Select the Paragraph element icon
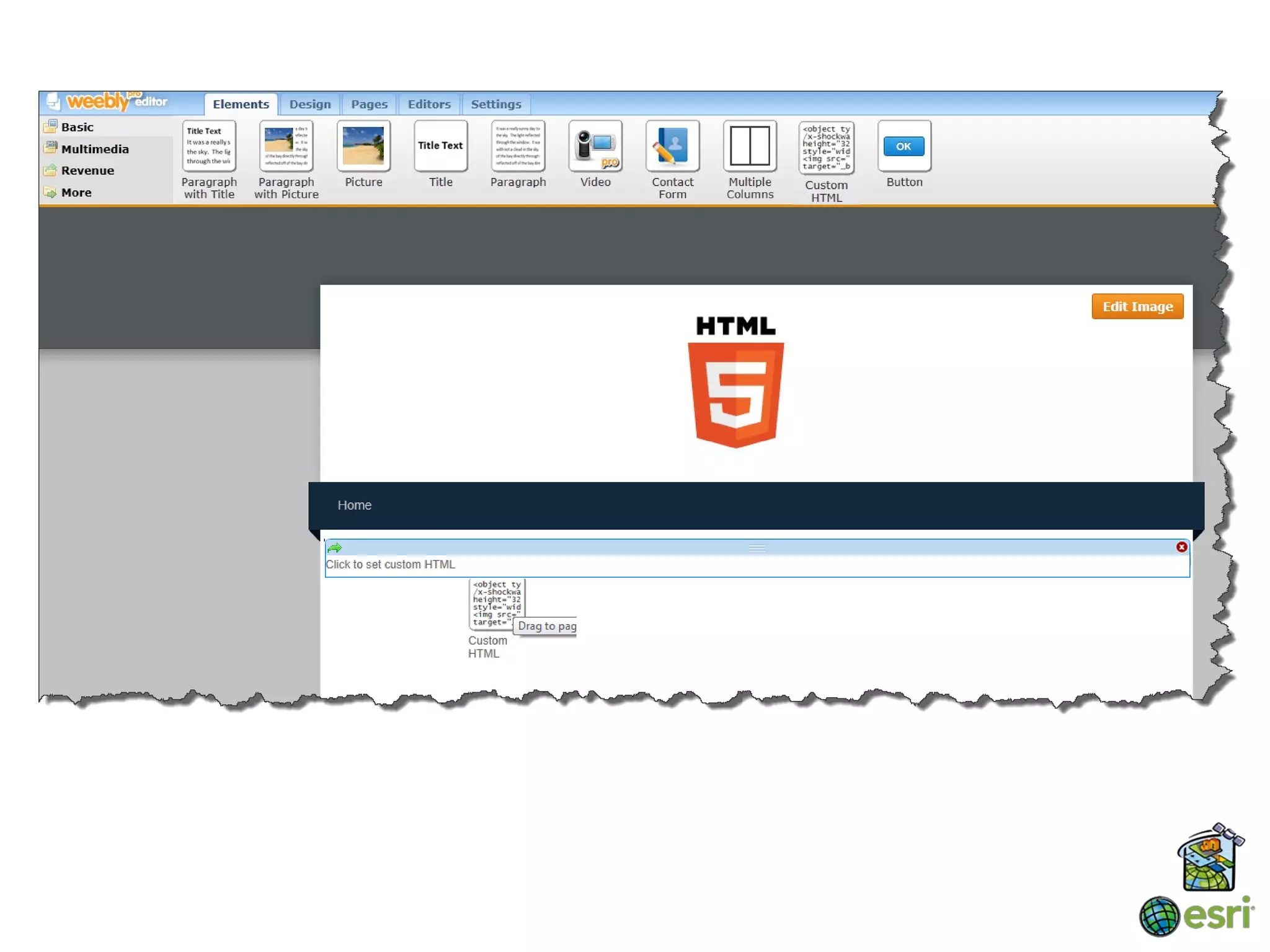Viewport: 1270px width, 952px height. [x=518, y=146]
